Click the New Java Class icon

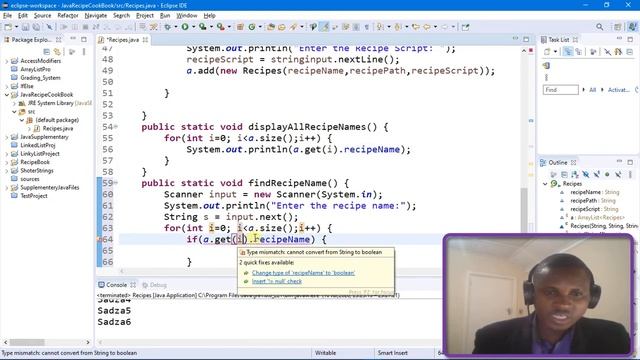tap(252, 27)
